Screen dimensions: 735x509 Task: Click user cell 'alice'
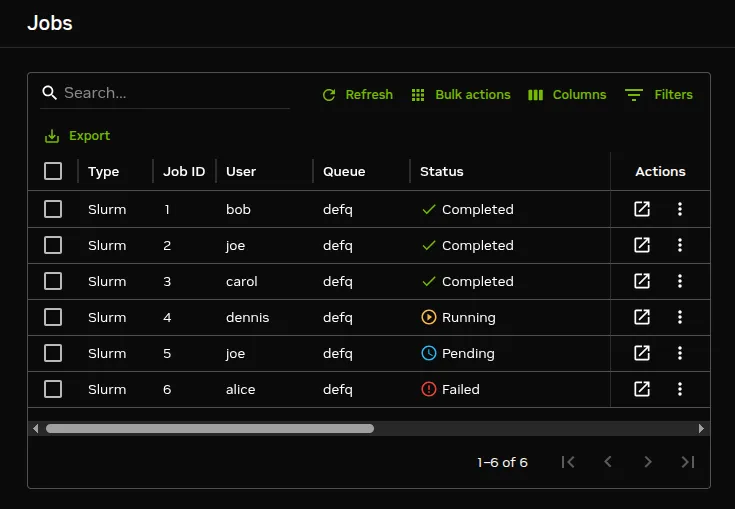(240, 389)
